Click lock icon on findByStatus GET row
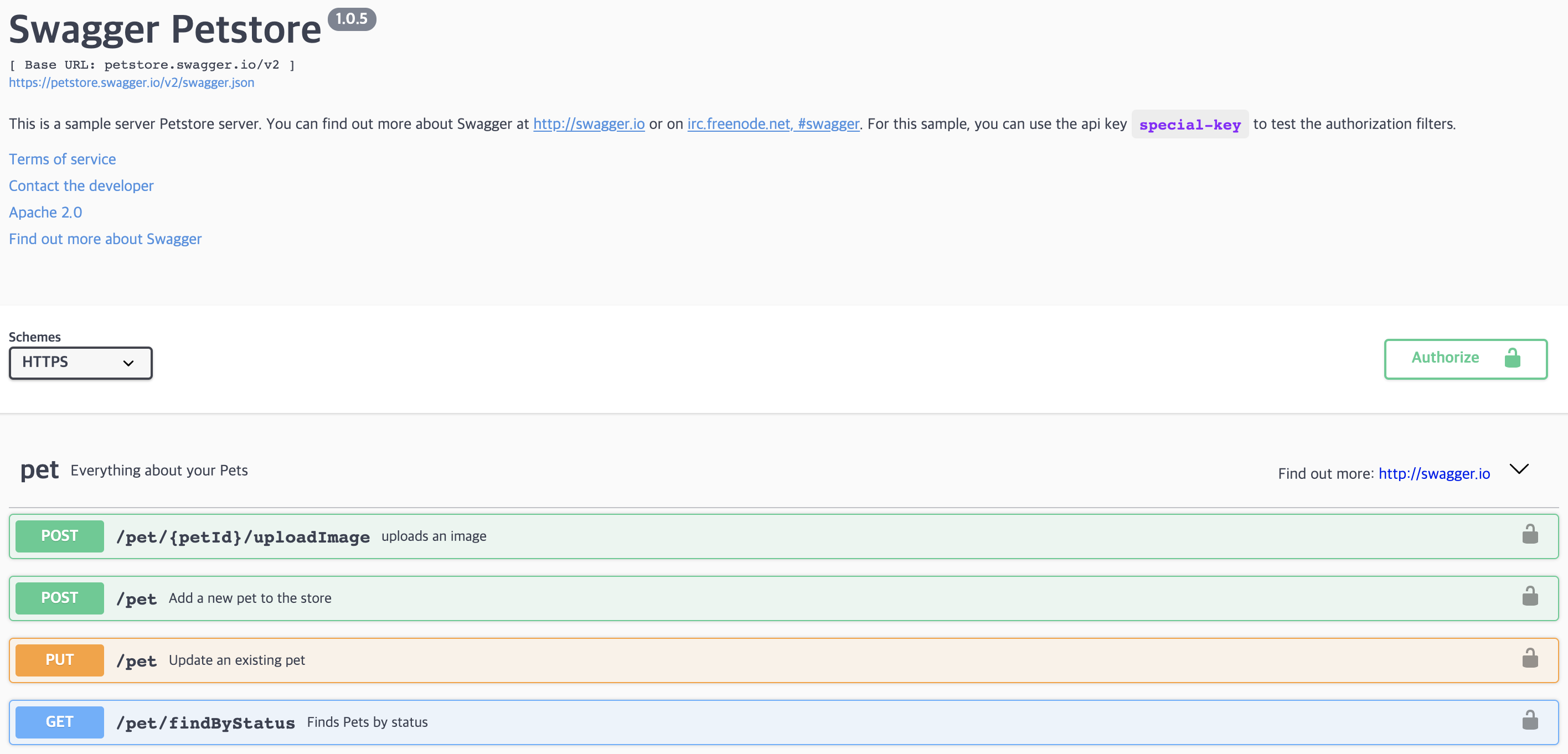 point(1530,721)
